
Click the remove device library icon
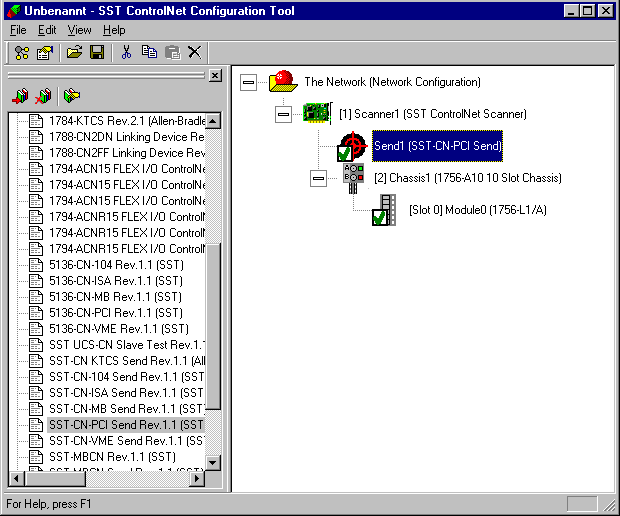tap(43, 96)
